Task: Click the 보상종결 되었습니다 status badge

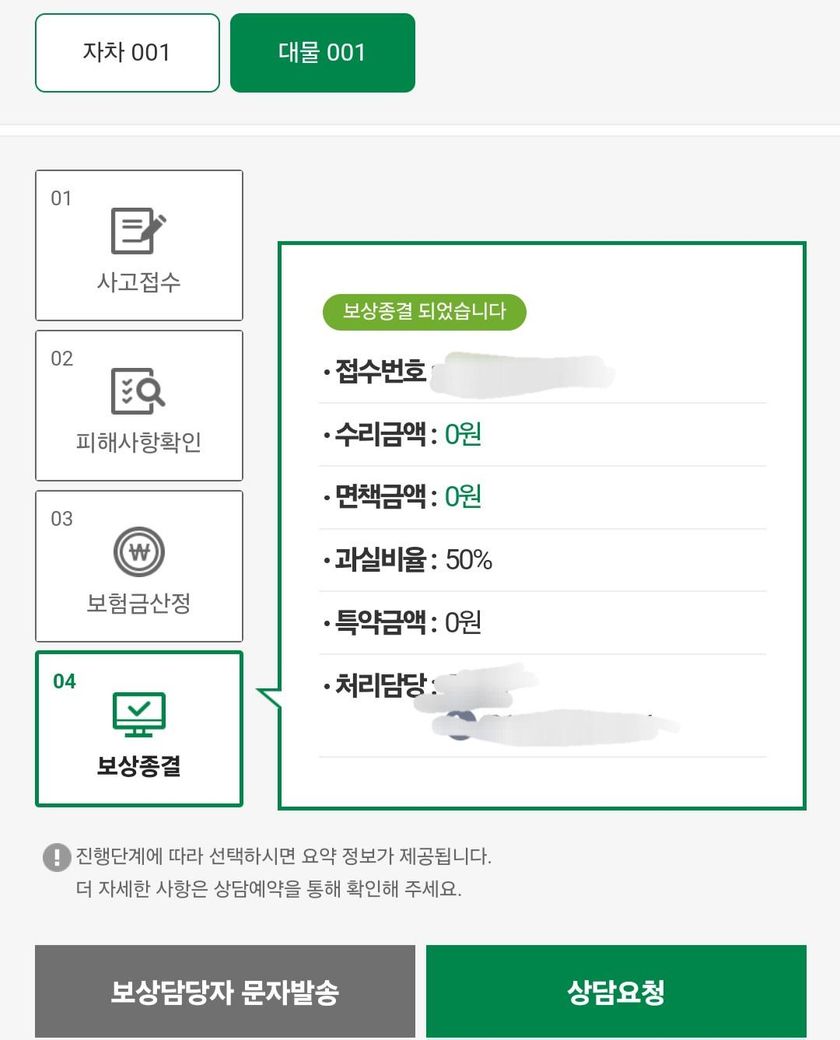Action: pyautogui.click(x=424, y=311)
